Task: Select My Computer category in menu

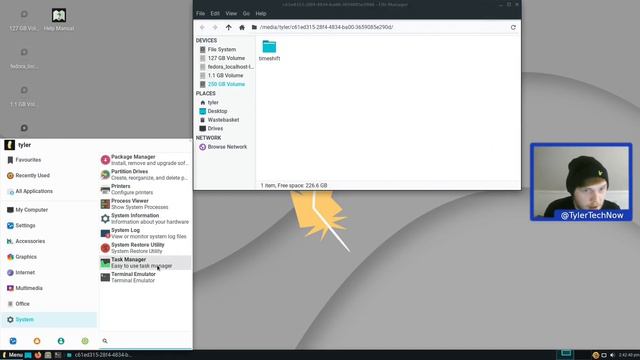Action: pyautogui.click(x=49, y=210)
